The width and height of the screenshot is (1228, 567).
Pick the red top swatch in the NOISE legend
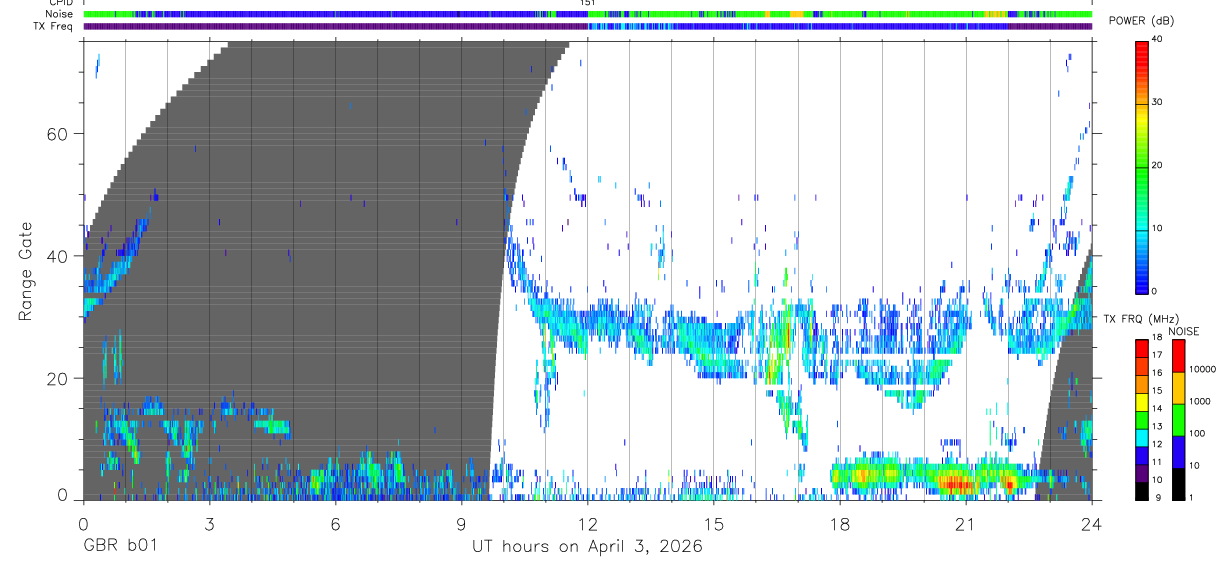[1177, 356]
